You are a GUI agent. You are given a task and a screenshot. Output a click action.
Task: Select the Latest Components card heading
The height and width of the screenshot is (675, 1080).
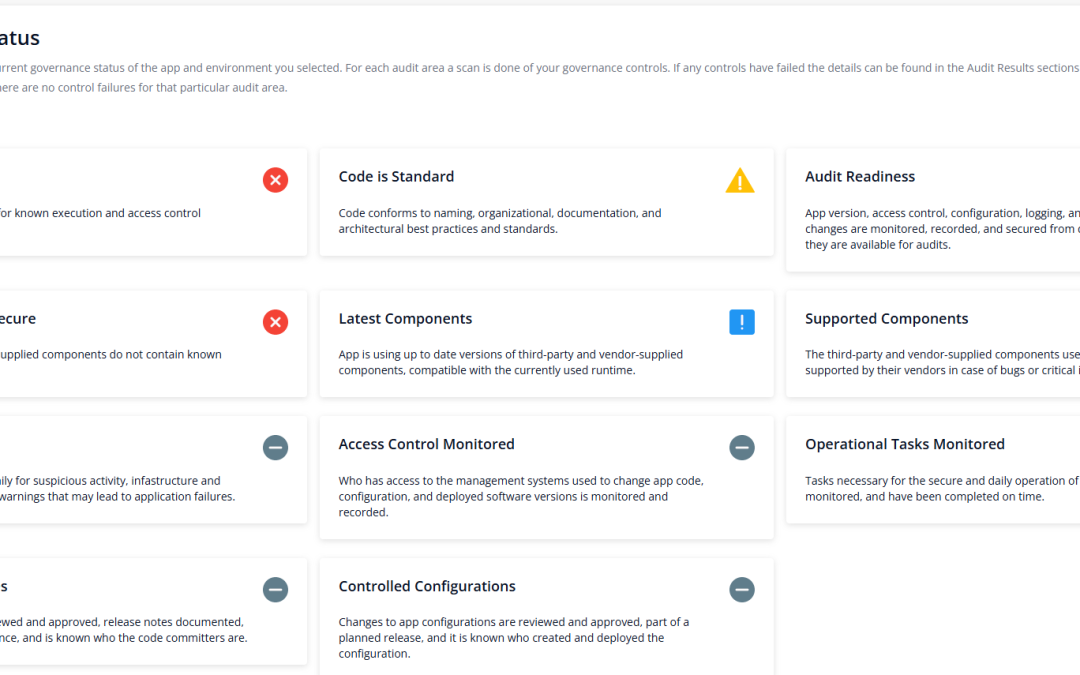click(x=405, y=319)
